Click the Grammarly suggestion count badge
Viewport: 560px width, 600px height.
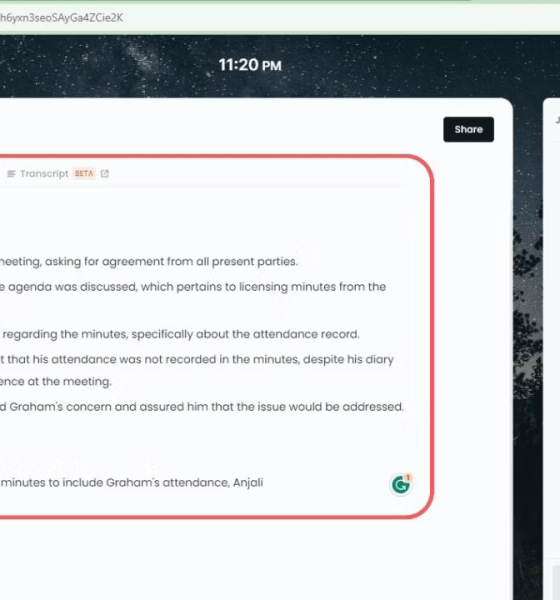point(408,477)
